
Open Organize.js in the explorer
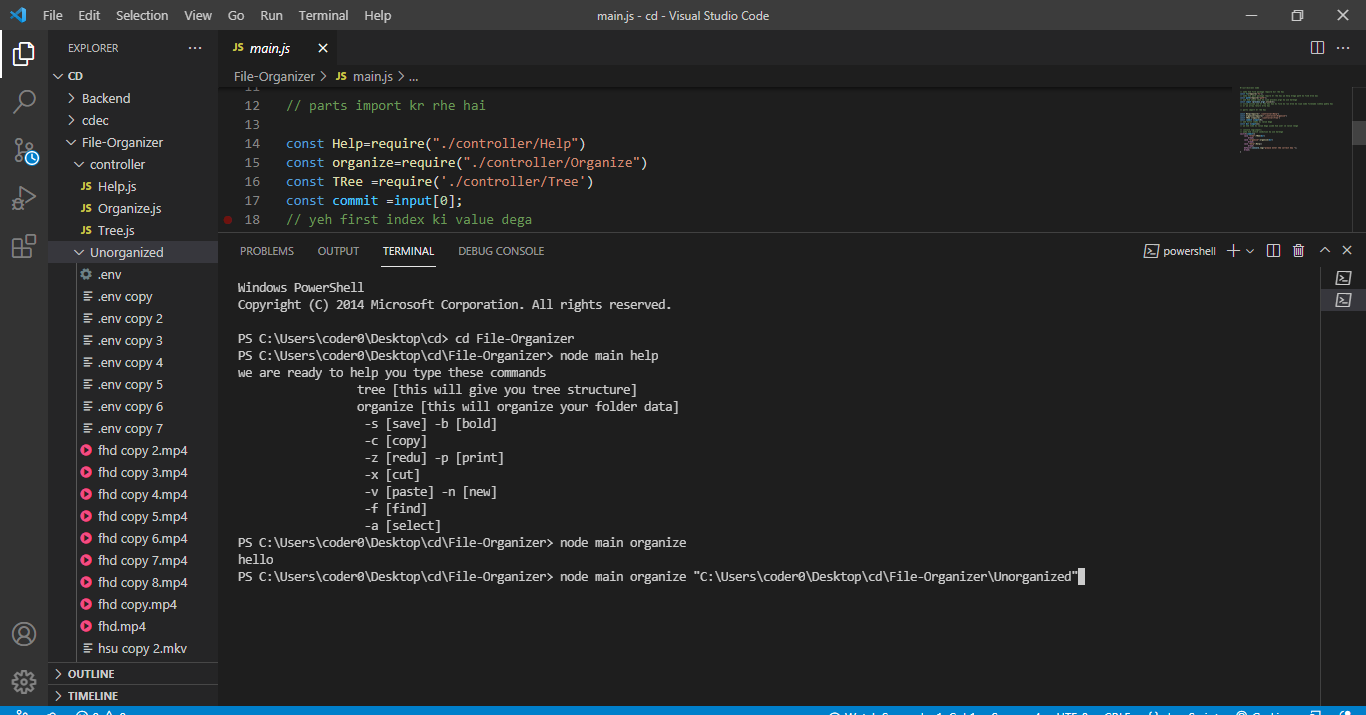tap(129, 208)
